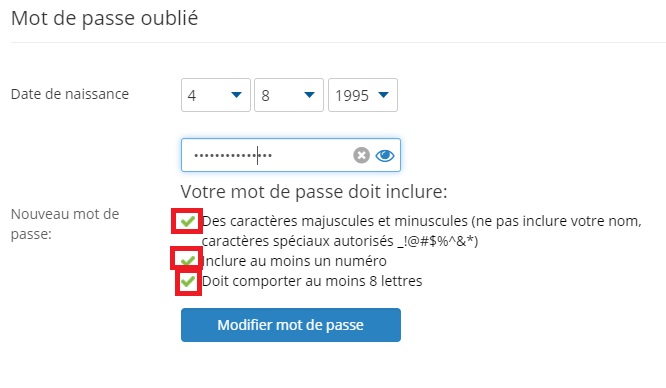Click the checkmark beside Inclure au moins un numéro
Image resolution: width=666 pixels, height=388 pixels.
(x=187, y=260)
